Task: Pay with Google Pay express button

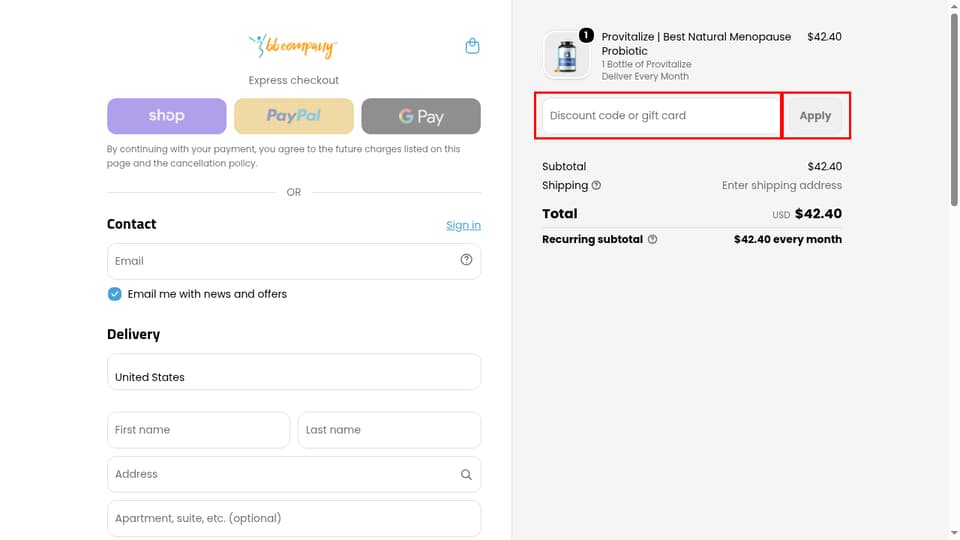Action: tap(421, 116)
